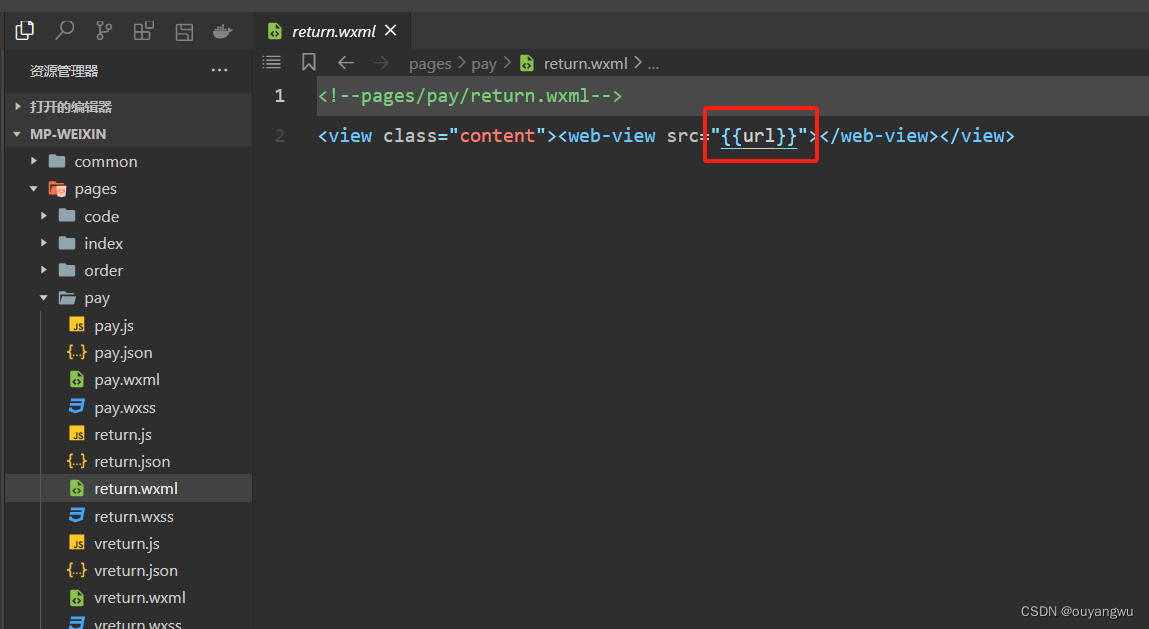Viewport: 1149px width, 629px height.
Task: Click the comment text on line 1
Action: (x=470, y=96)
